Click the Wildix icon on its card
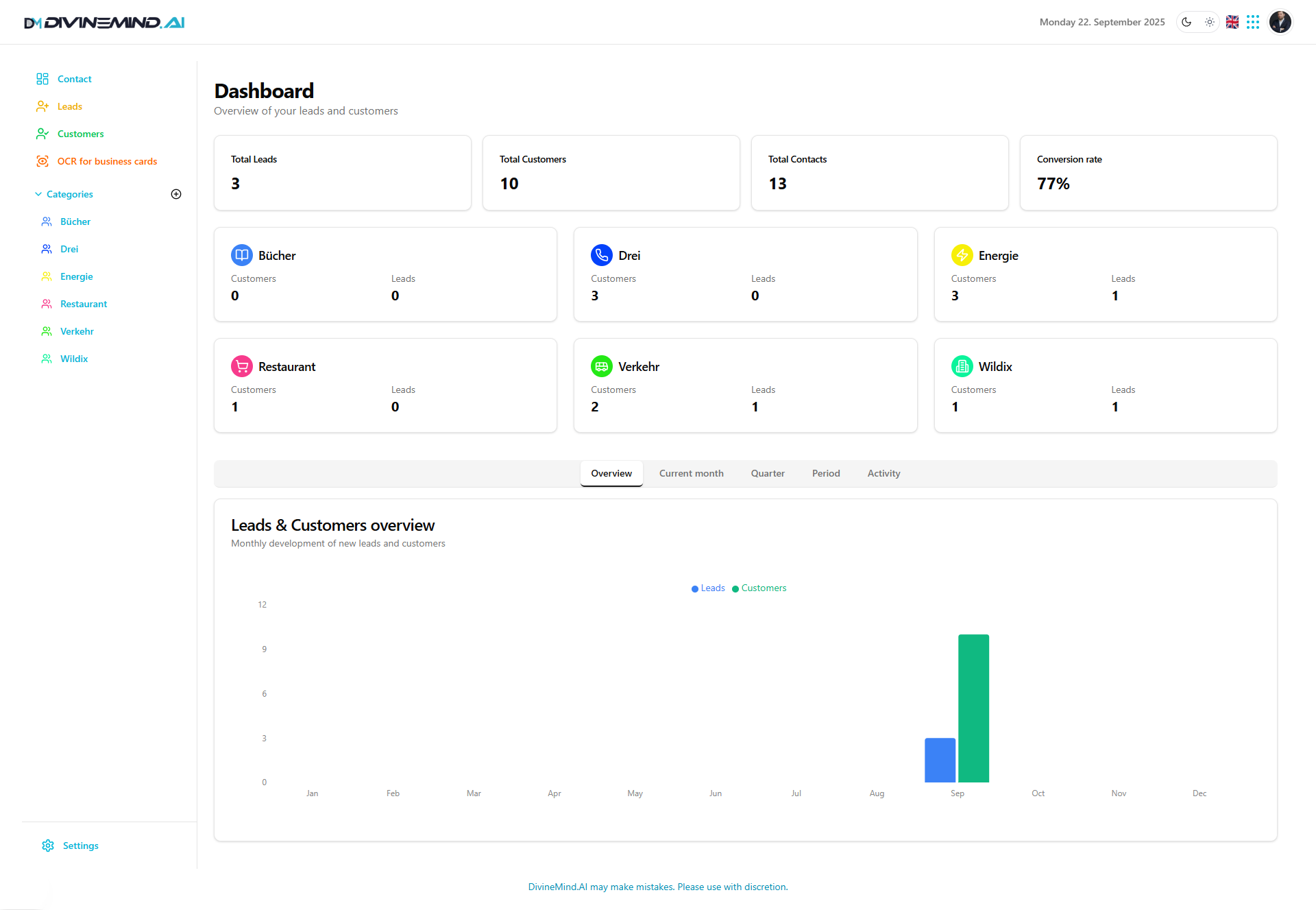 pos(962,366)
